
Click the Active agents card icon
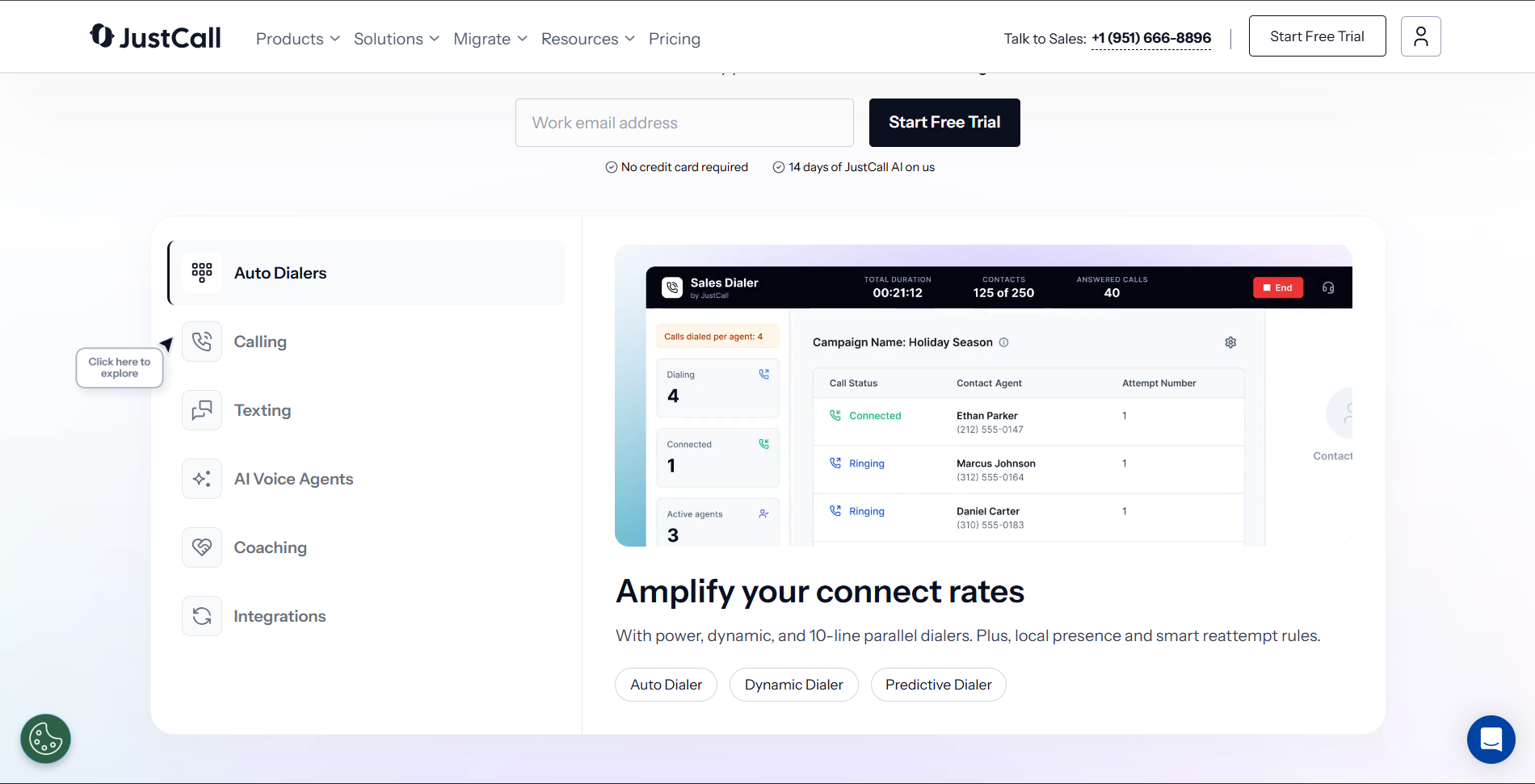tap(763, 514)
